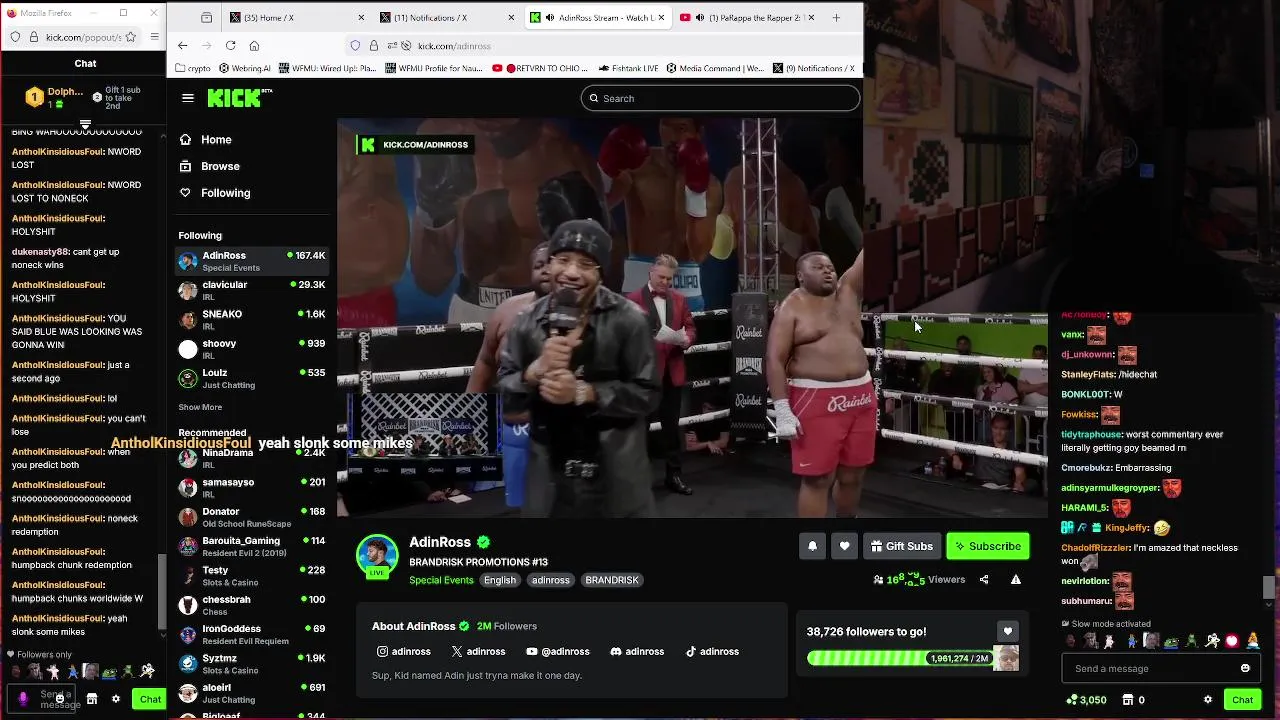Open emoji picker in popout chat
Image resolution: width=1280 pixels, height=720 pixels.
pyautogui.click(x=60, y=698)
